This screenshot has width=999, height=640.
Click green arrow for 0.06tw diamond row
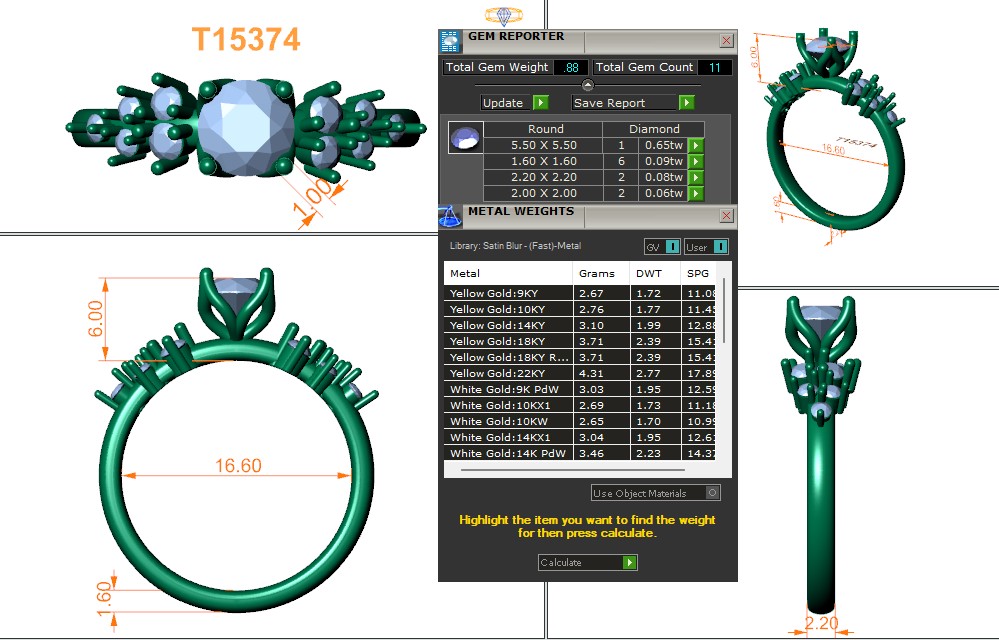tap(695, 194)
